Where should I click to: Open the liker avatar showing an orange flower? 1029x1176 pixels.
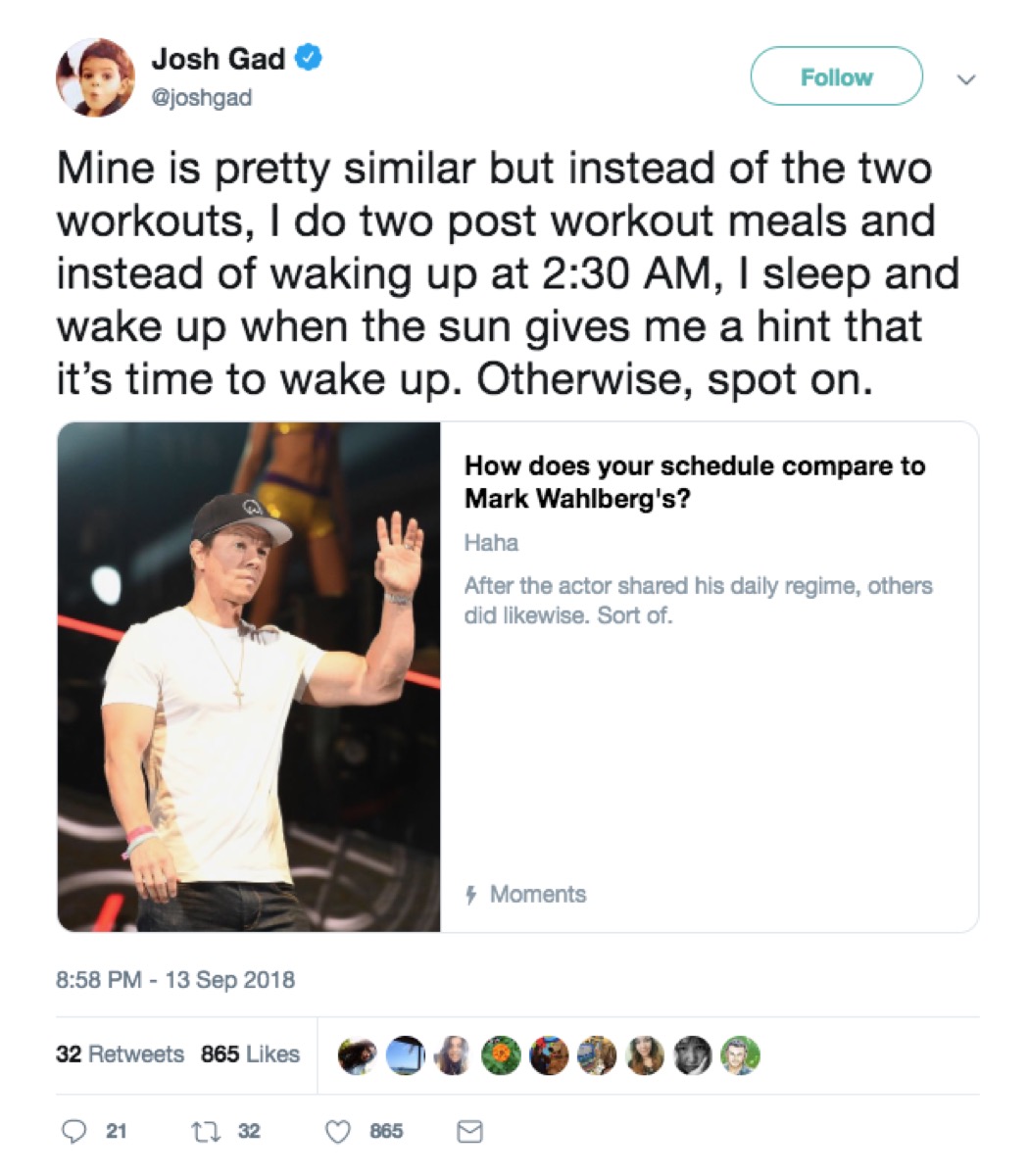[501, 1055]
